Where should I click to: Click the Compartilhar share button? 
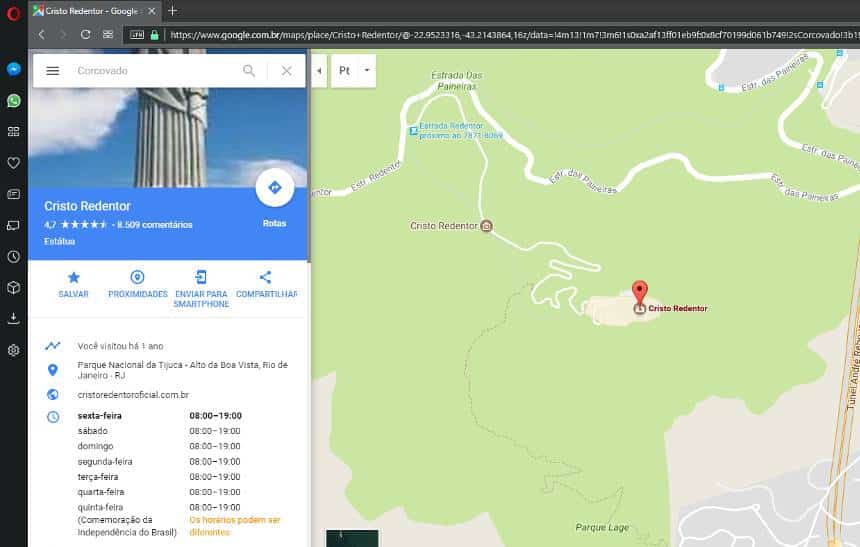point(266,284)
